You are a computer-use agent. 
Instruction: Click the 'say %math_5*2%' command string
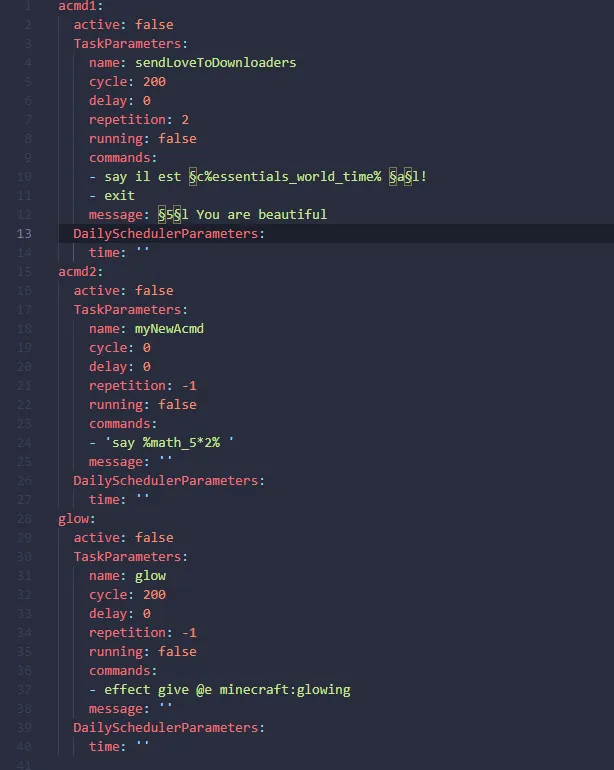pyautogui.click(x=169, y=443)
